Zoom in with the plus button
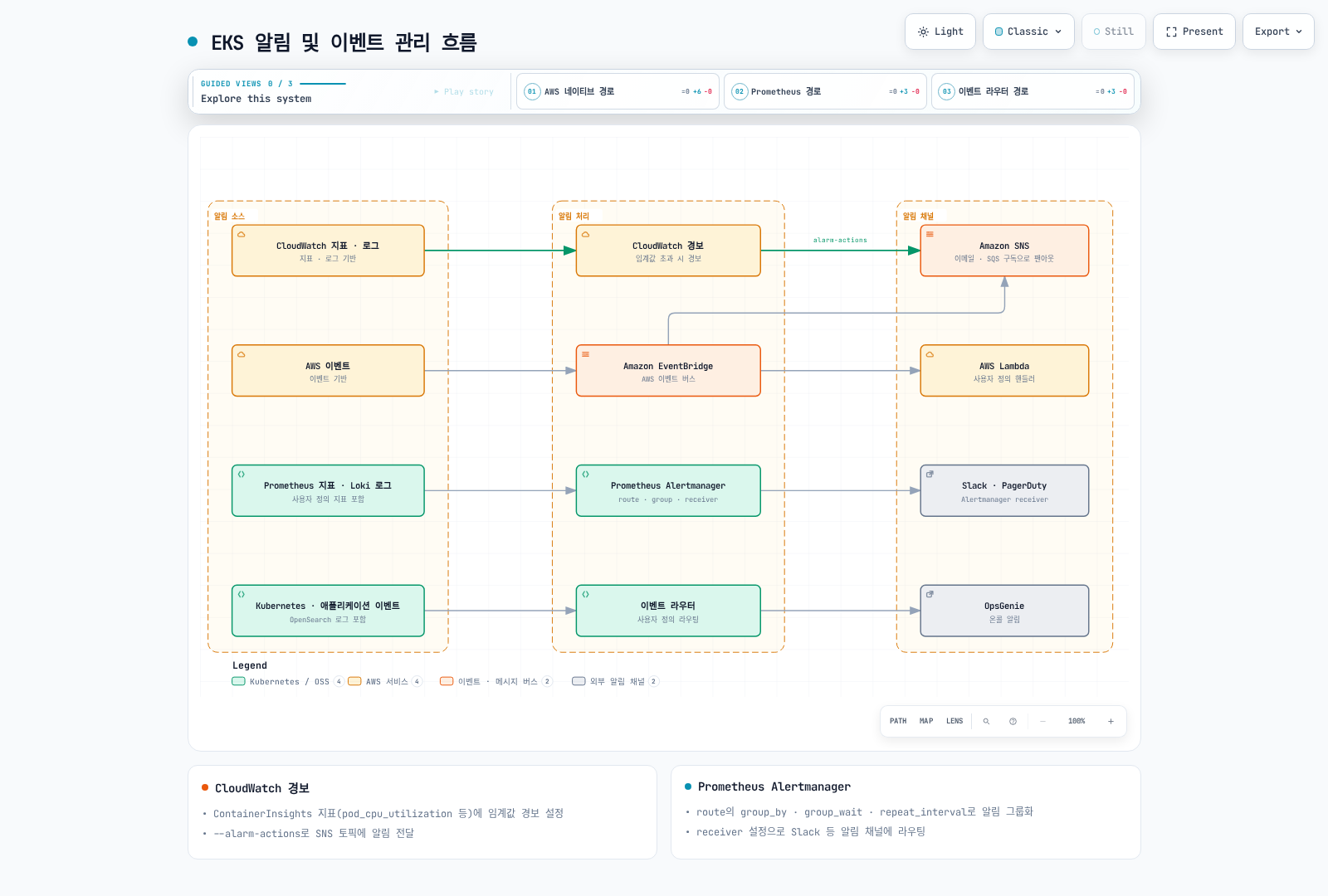This screenshot has height=896, width=1328. pos(1111,722)
